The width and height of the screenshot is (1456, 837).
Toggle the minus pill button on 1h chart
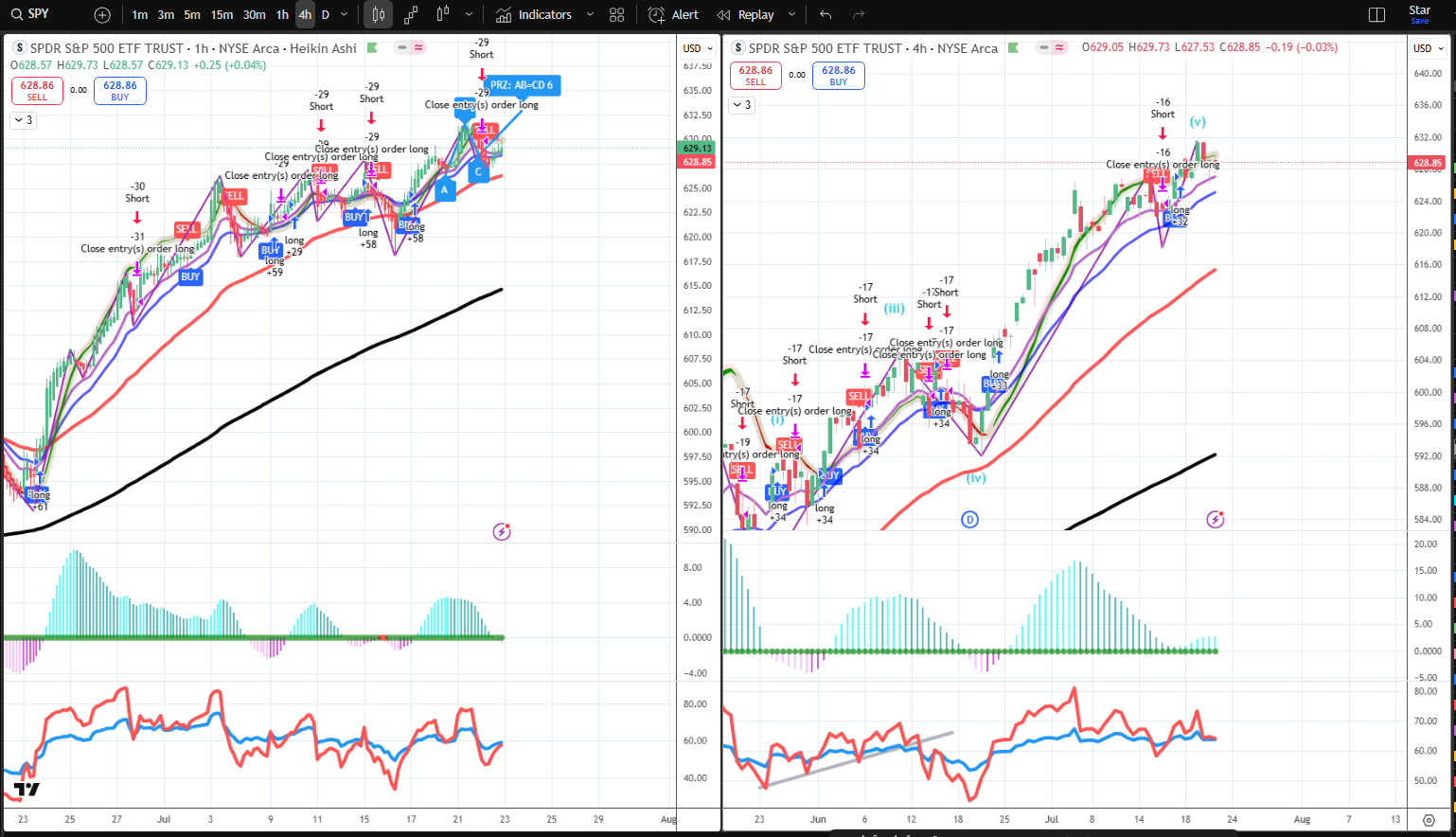[x=402, y=47]
